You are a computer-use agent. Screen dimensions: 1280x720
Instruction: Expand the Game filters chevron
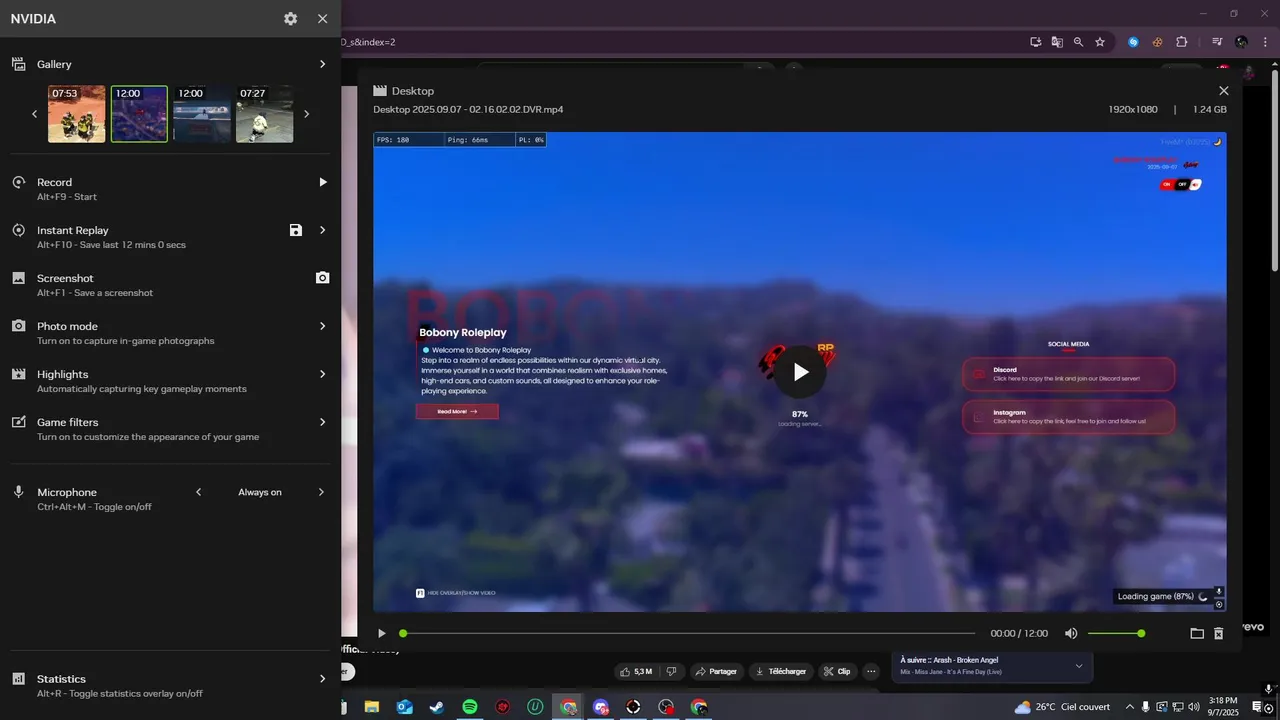pyautogui.click(x=322, y=422)
